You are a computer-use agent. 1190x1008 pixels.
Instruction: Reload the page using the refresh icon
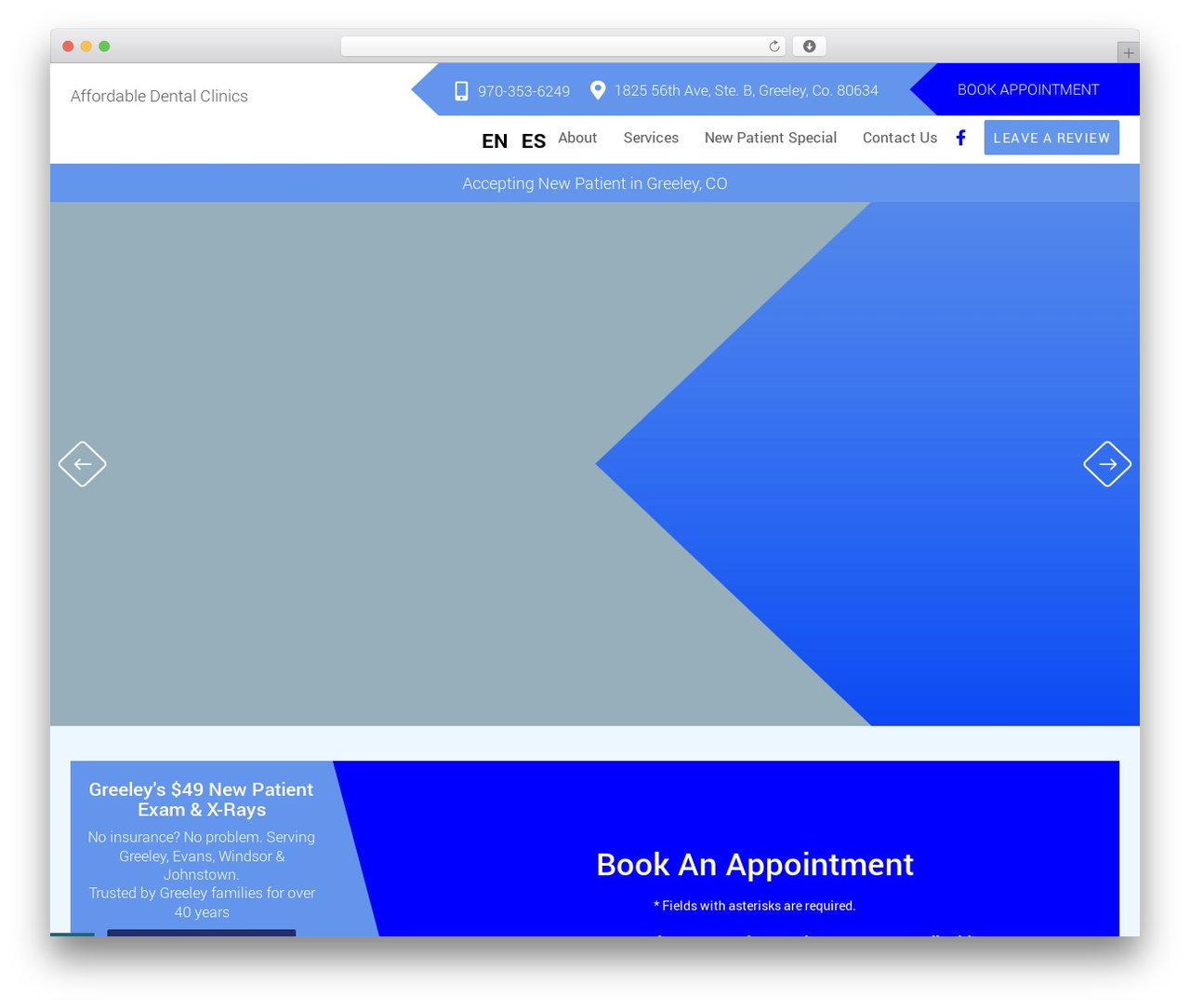(774, 46)
